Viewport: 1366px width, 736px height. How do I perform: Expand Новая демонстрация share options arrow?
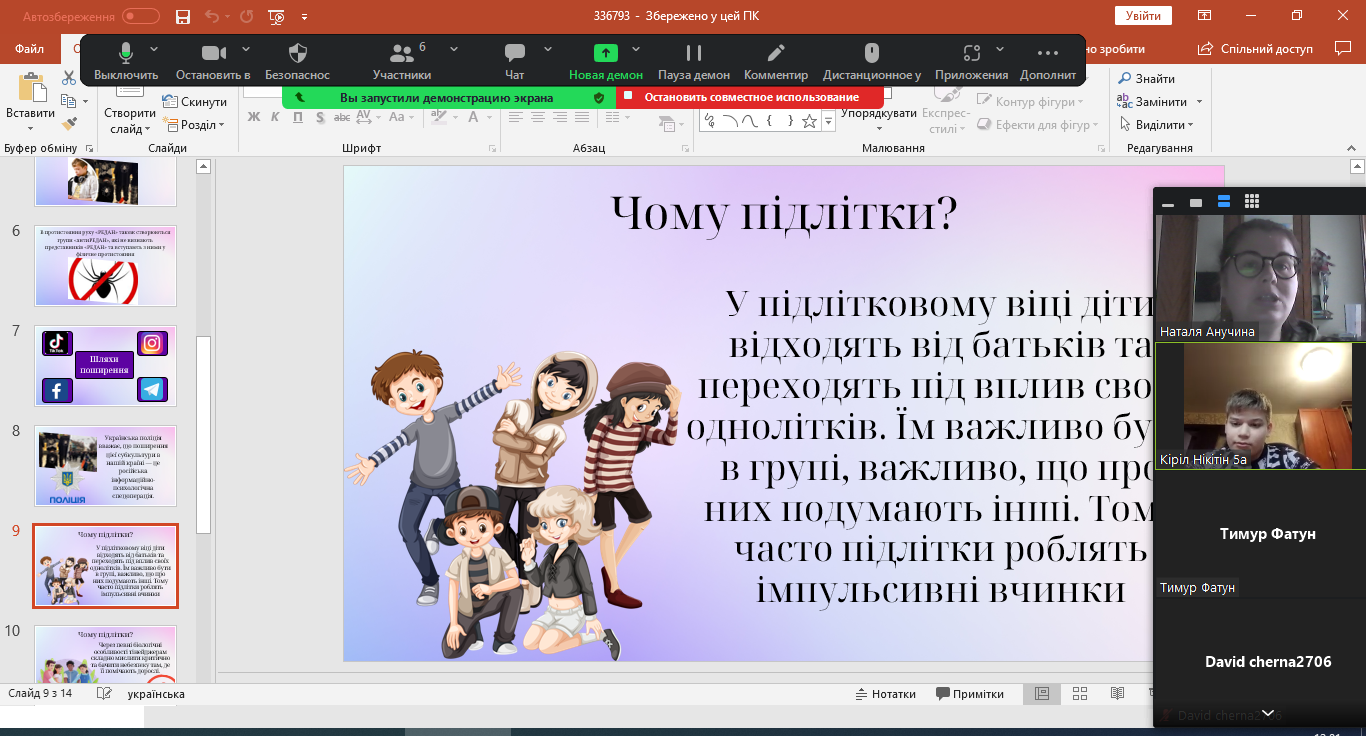(x=636, y=48)
